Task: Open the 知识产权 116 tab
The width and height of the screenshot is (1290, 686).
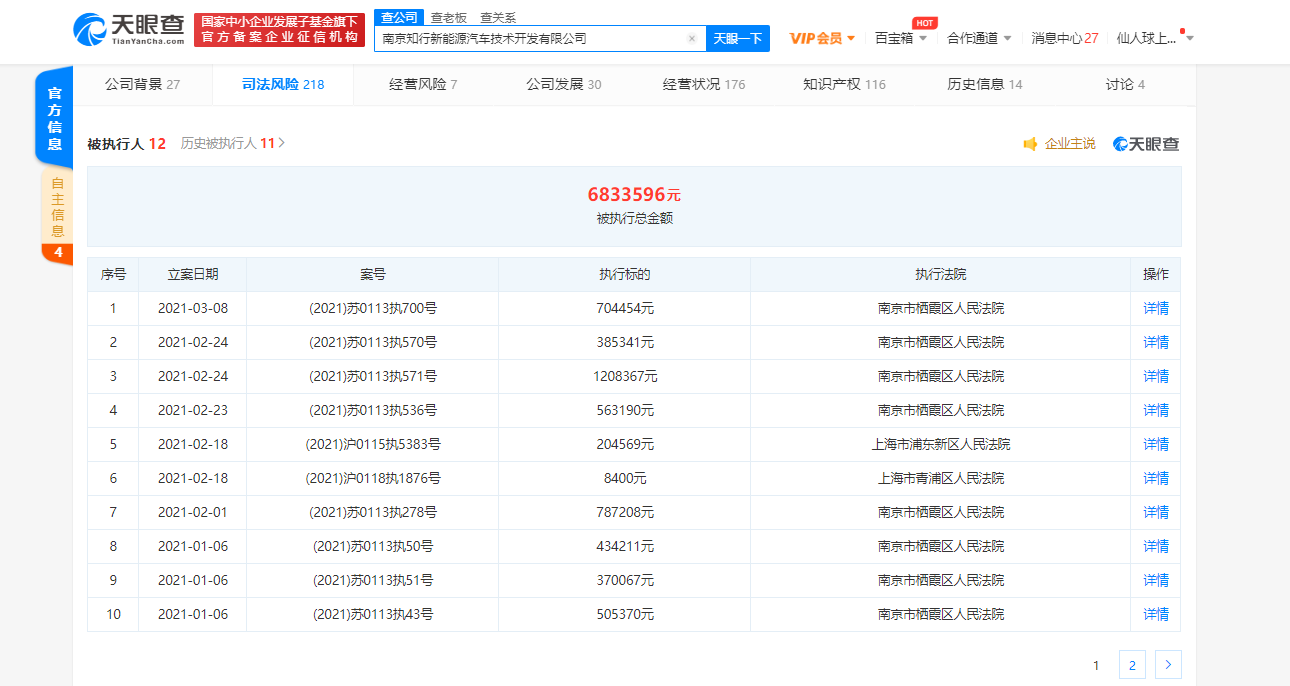Action: click(844, 84)
